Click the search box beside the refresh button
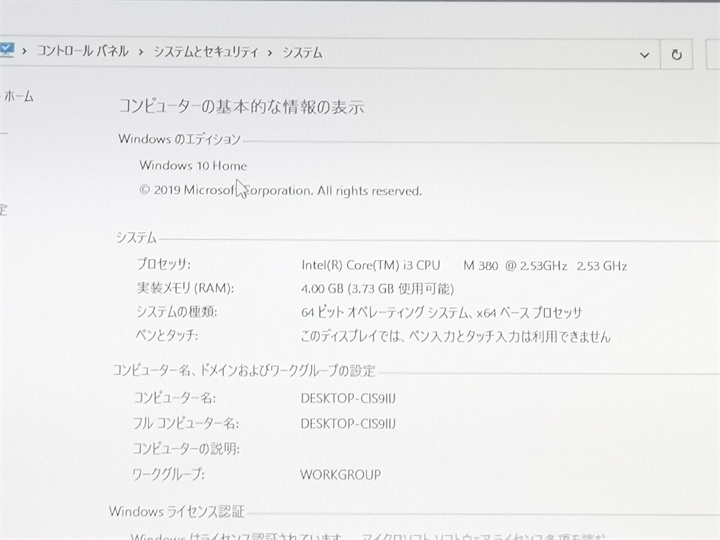The height and width of the screenshot is (540, 720). 713,54
